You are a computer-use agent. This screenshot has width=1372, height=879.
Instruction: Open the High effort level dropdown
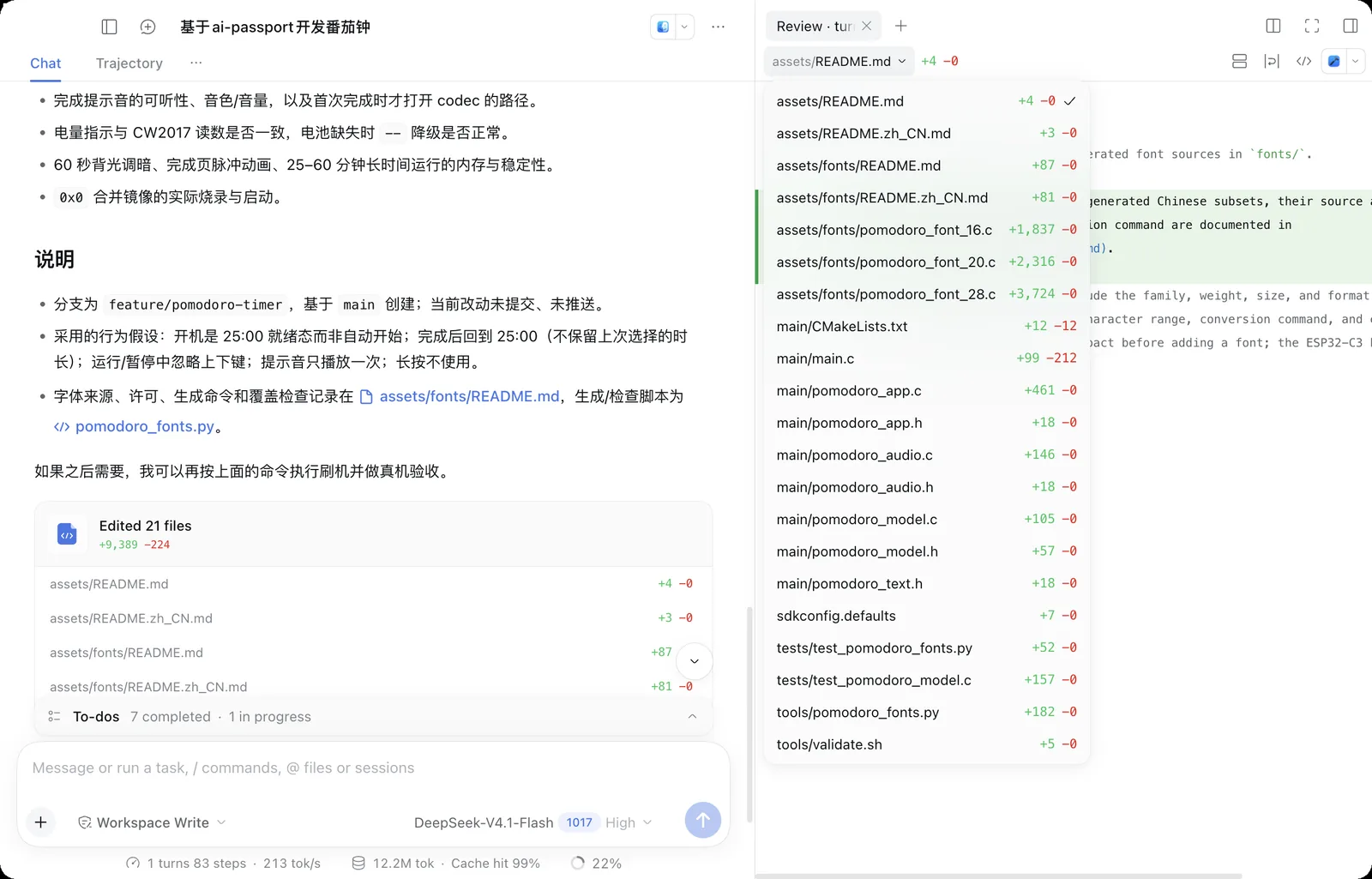pos(629,822)
